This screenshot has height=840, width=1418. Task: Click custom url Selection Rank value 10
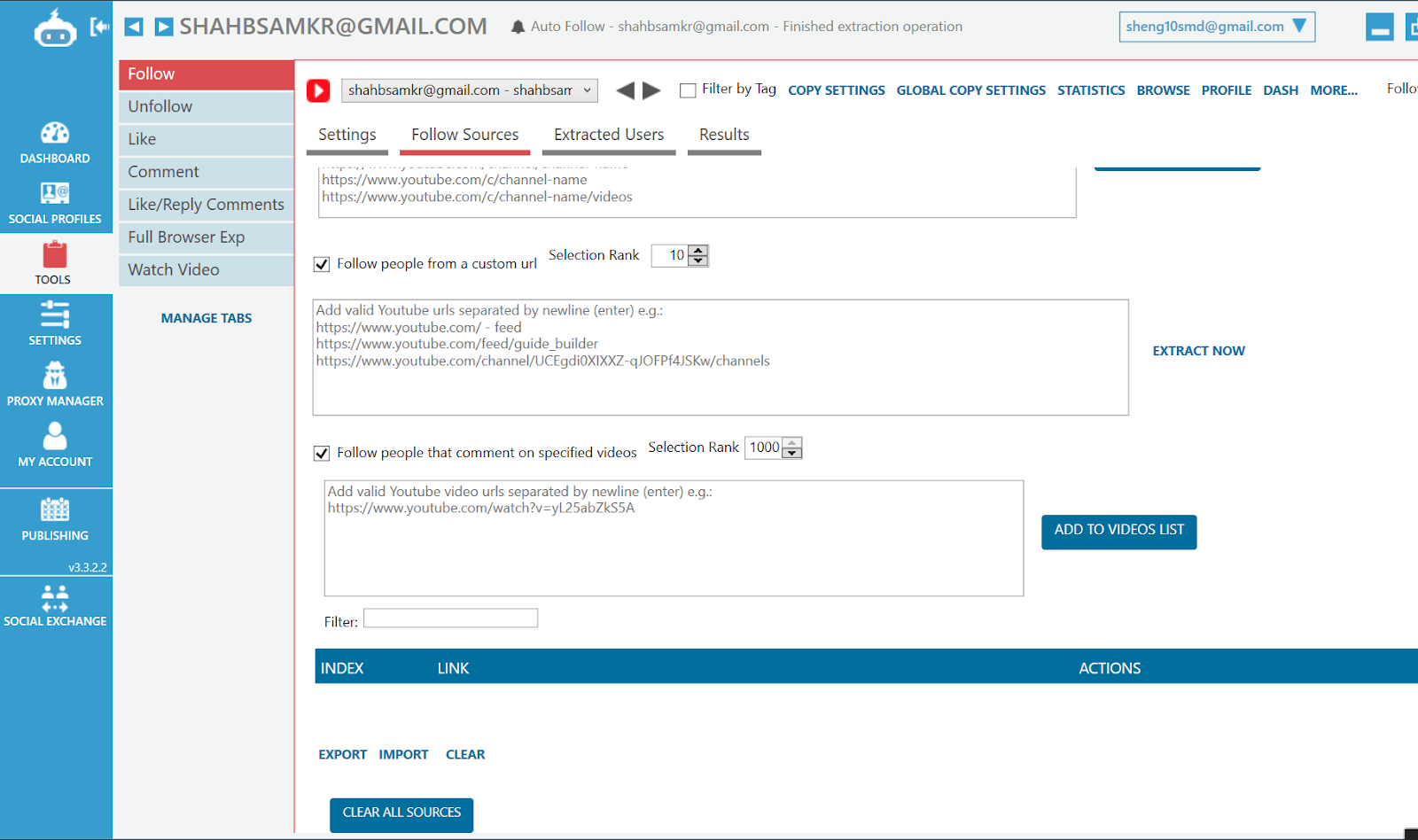pos(670,256)
